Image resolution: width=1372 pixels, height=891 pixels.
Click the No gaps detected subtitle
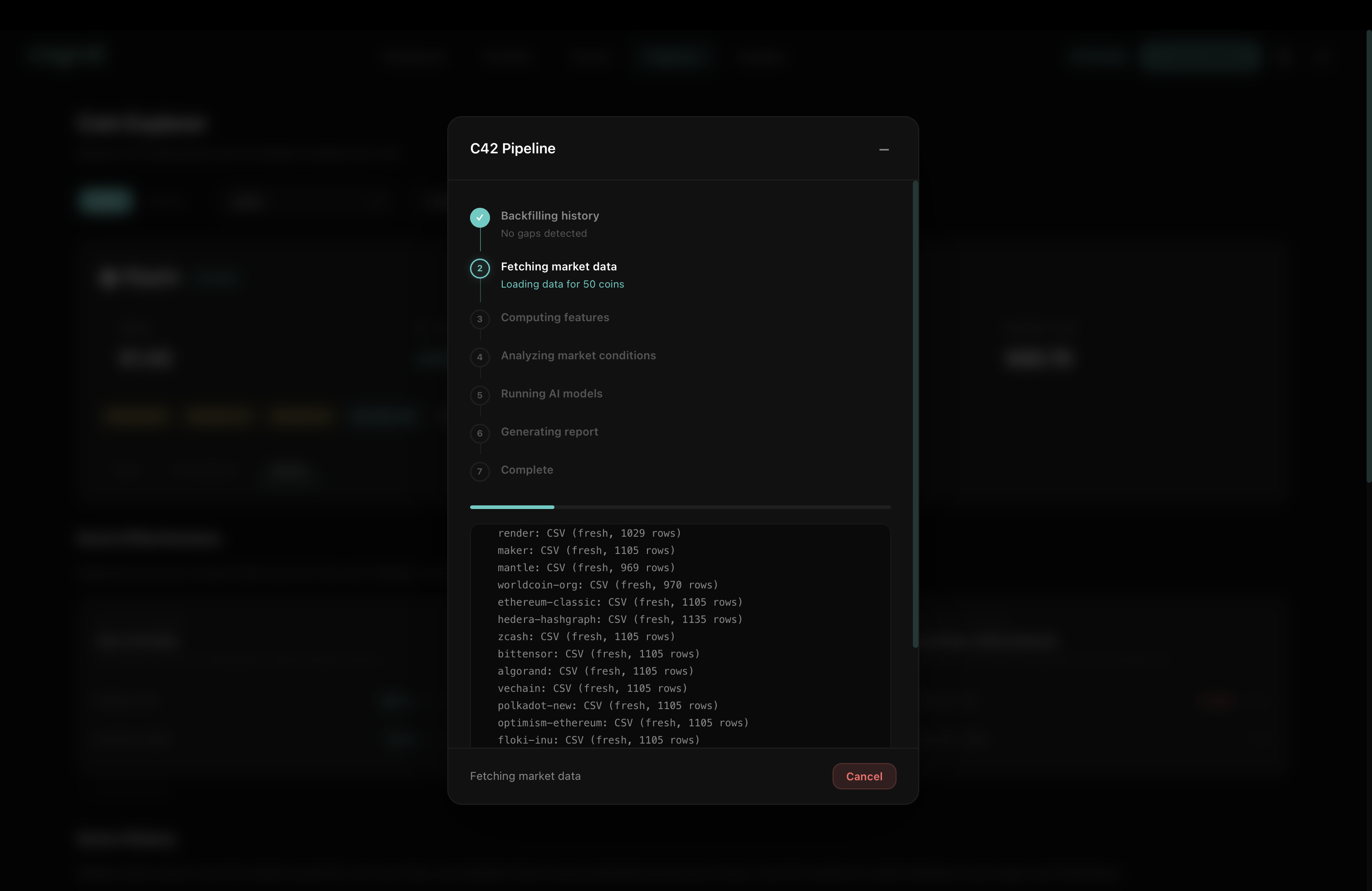click(544, 234)
